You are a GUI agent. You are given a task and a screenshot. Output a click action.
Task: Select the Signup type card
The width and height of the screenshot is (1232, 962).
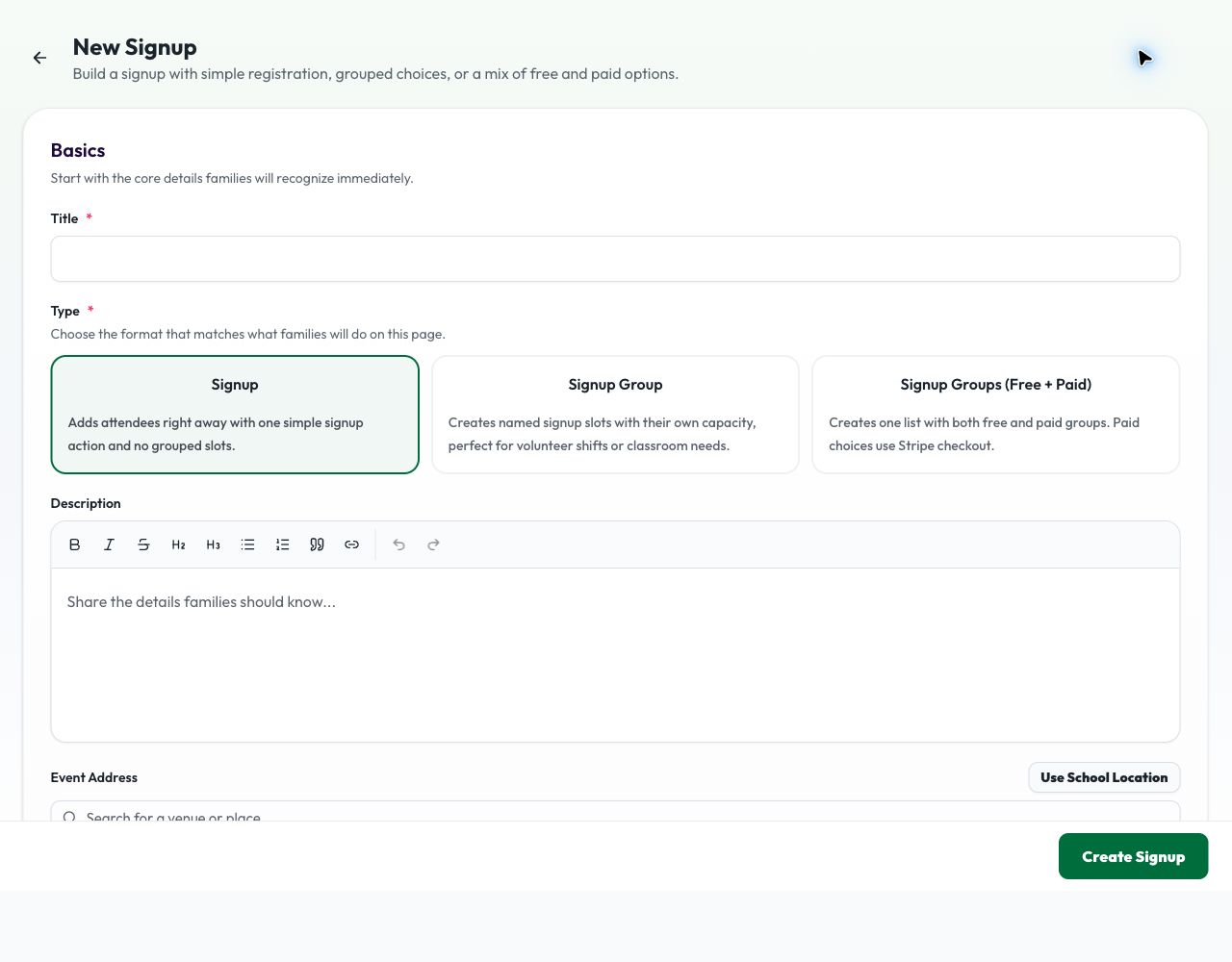tap(235, 415)
